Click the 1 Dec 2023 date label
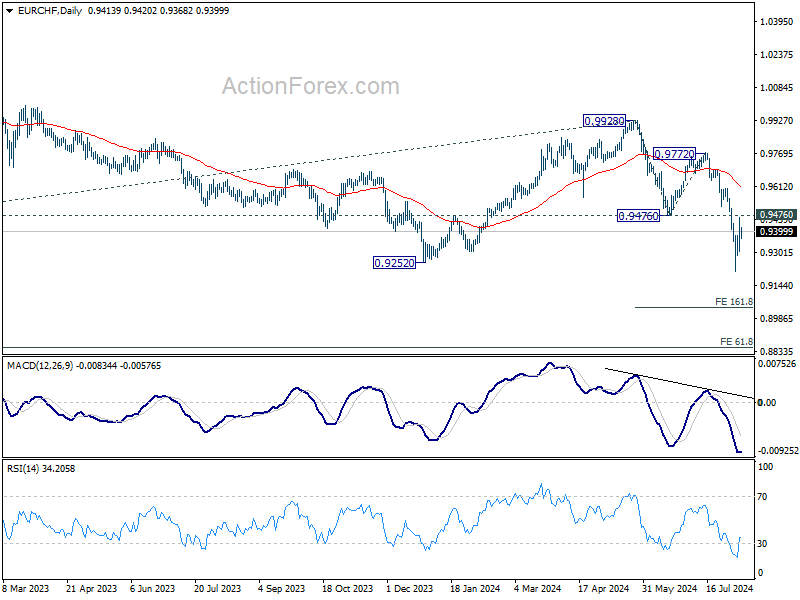Viewport: 800px width, 600px height. [x=409, y=589]
